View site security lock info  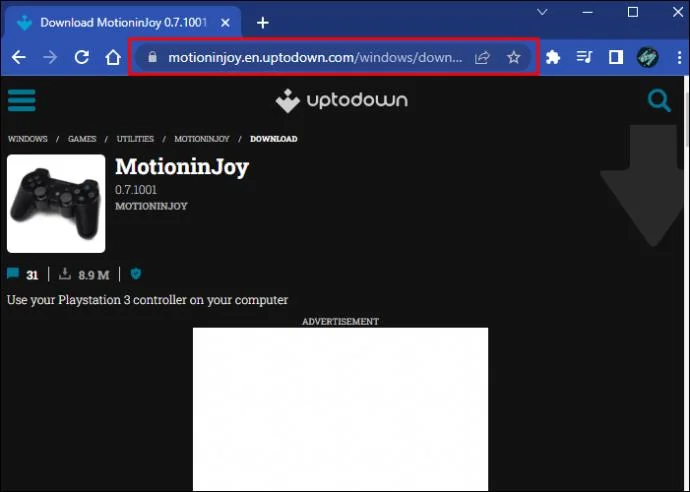(152, 57)
